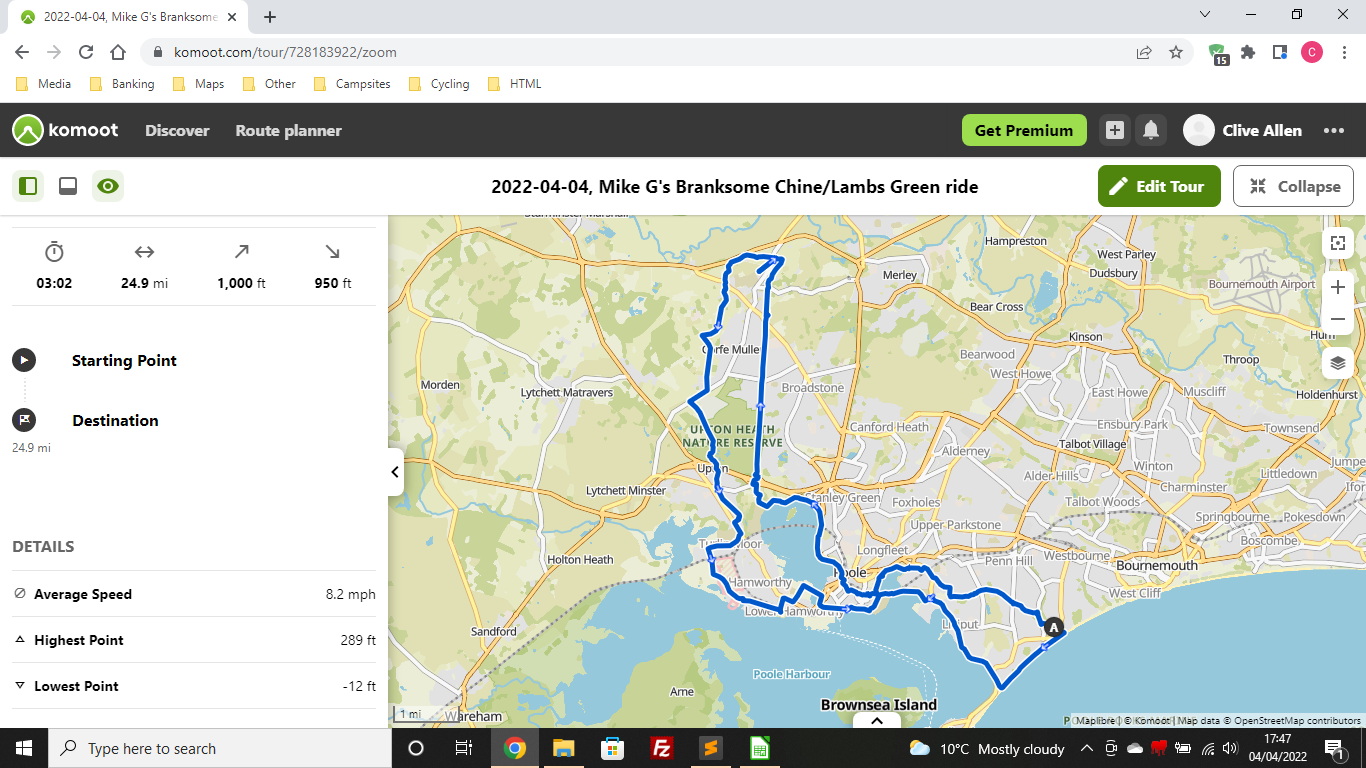This screenshot has height=768, width=1366.
Task: Go to browser home page
Action: click(118, 52)
